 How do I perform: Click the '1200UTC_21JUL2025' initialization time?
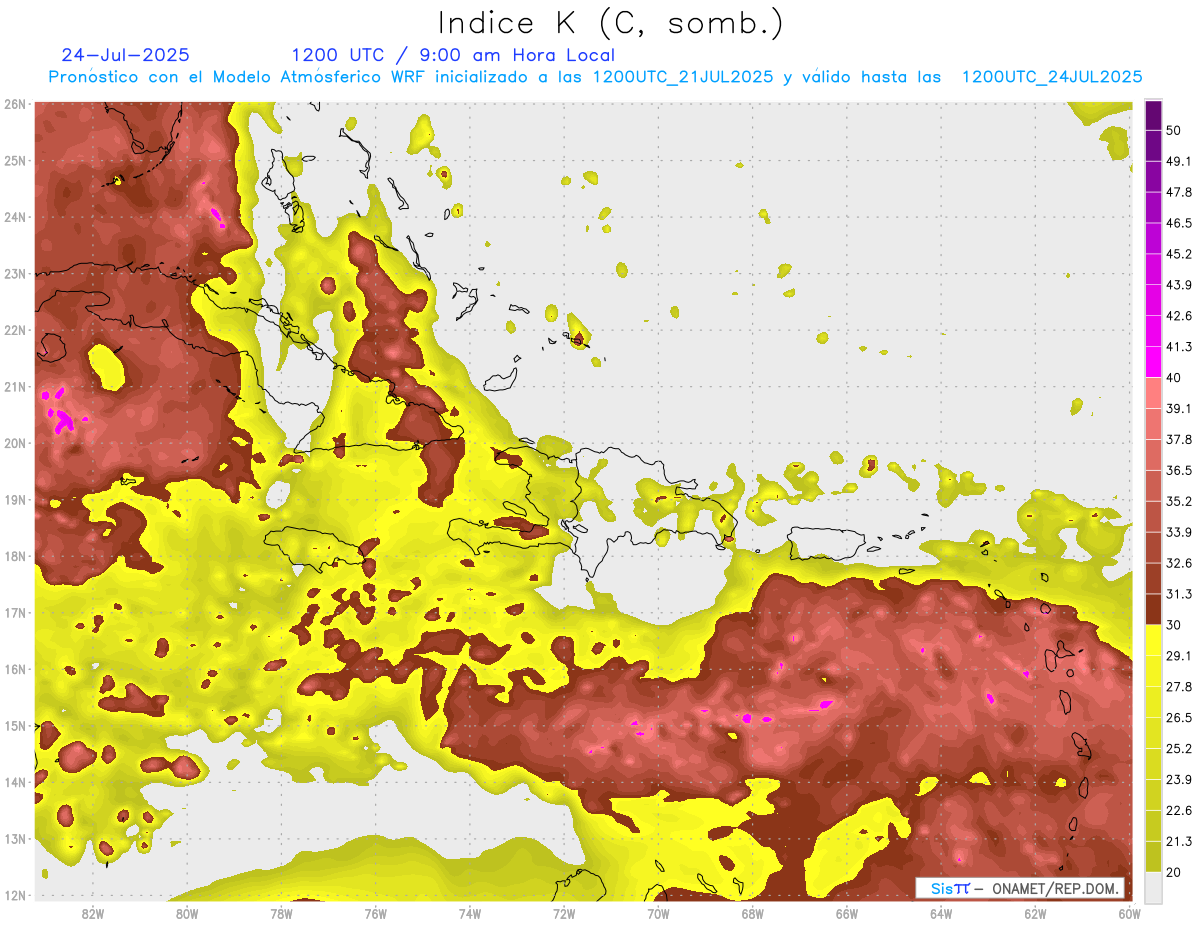pyautogui.click(x=683, y=77)
